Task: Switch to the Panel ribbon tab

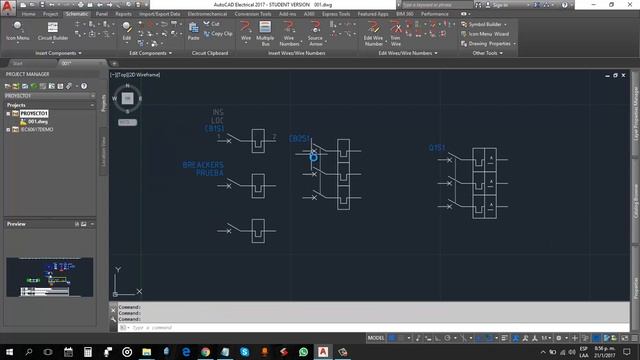Action: pyautogui.click(x=102, y=14)
